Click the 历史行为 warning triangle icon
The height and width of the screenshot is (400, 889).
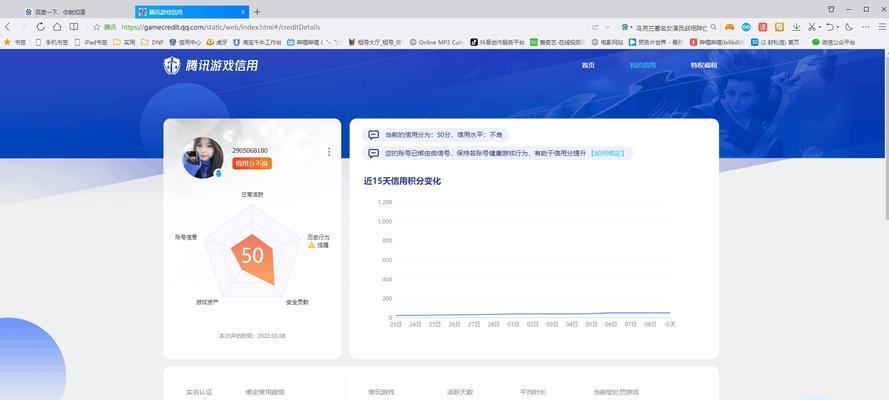click(311, 245)
